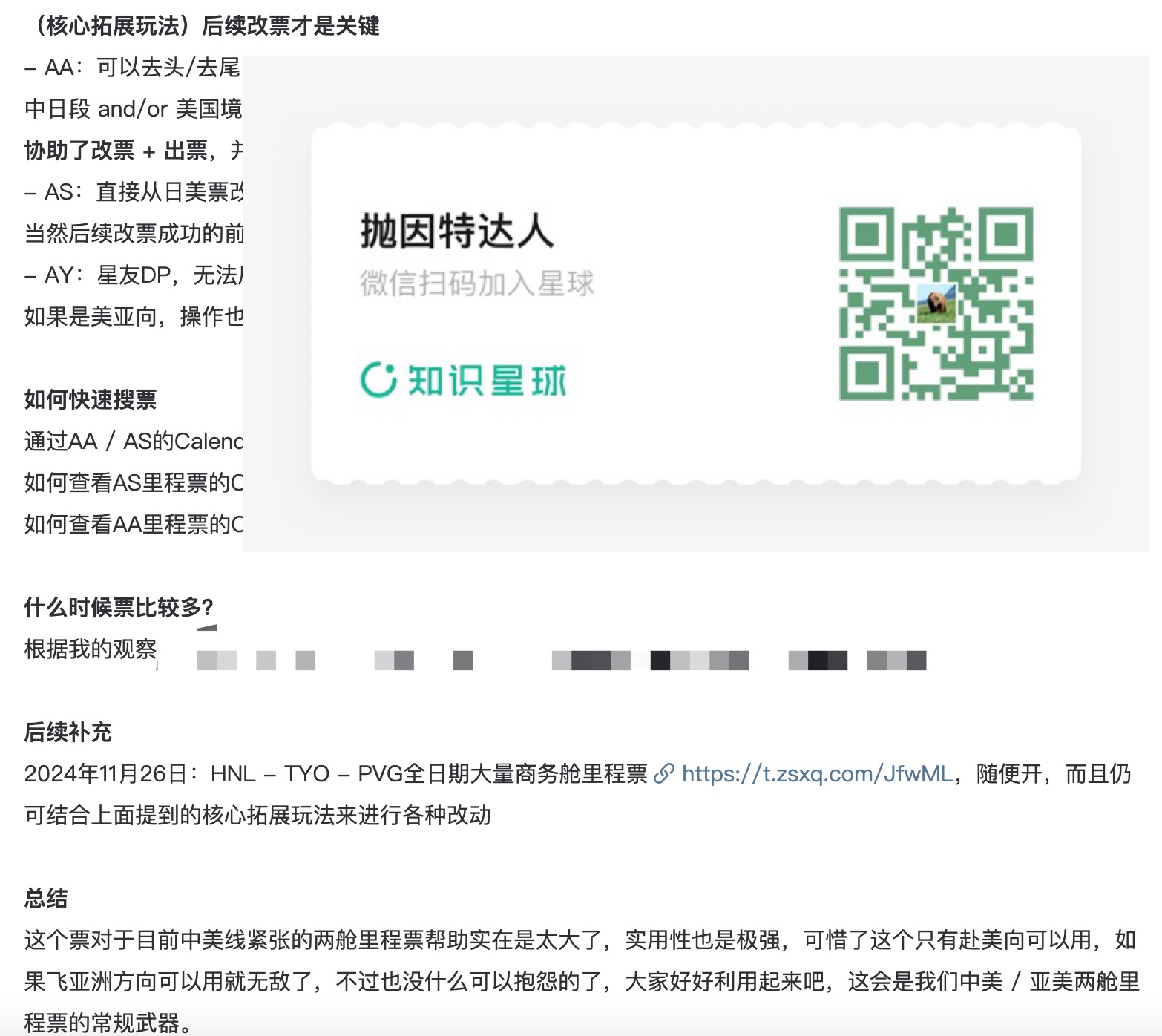
Task: Click the bear avatar inside the QR code
Action: (936, 304)
